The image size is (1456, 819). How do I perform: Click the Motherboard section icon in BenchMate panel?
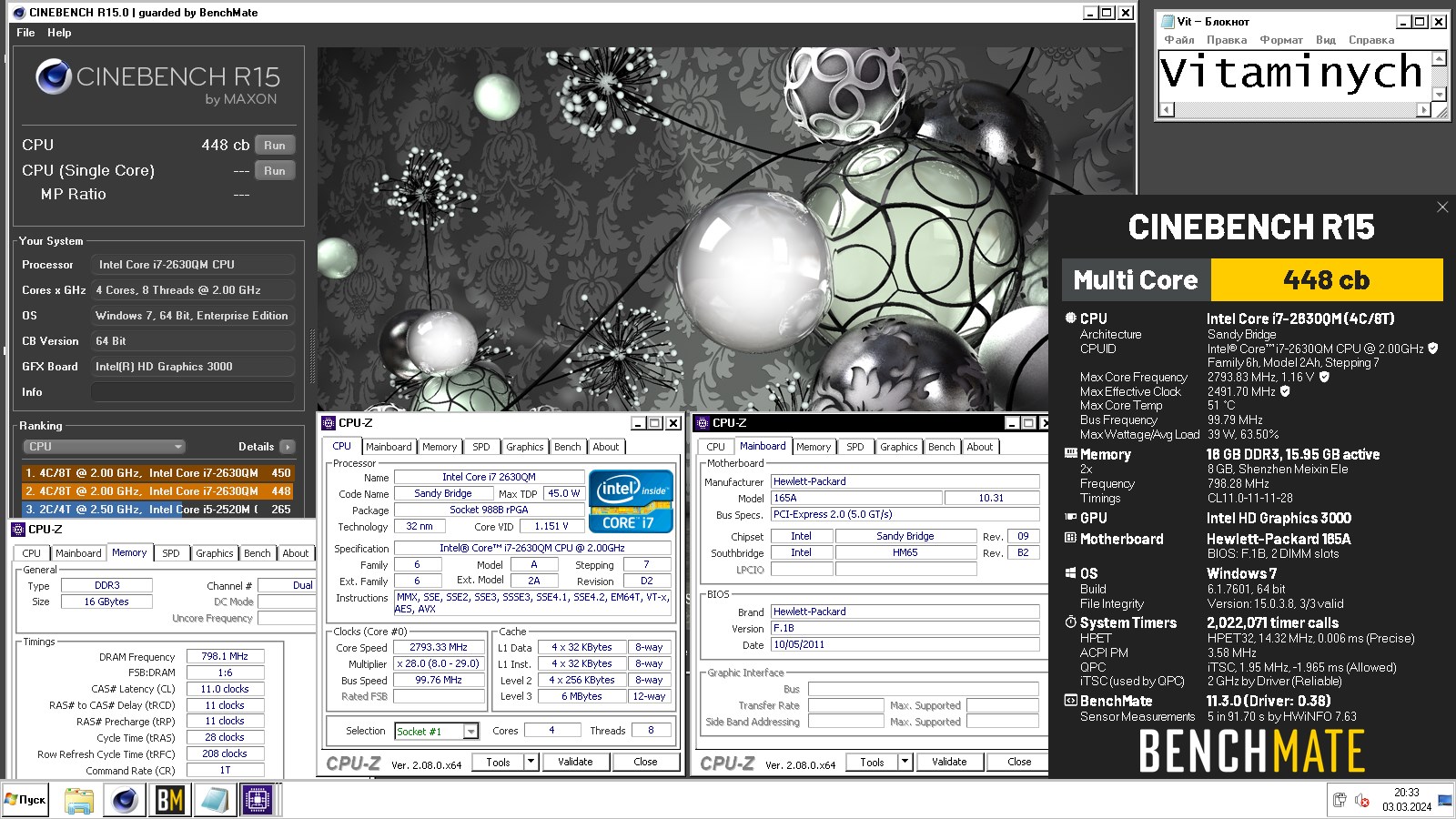tap(1071, 538)
